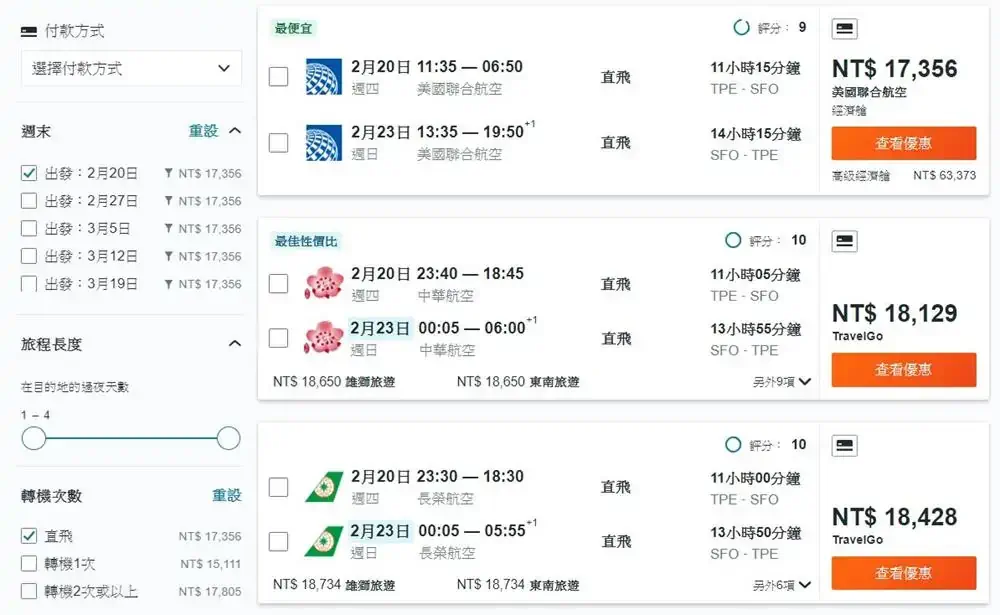Reset the 轉機次數 filter with 重設
The image size is (1000, 615).
[x=226, y=495]
